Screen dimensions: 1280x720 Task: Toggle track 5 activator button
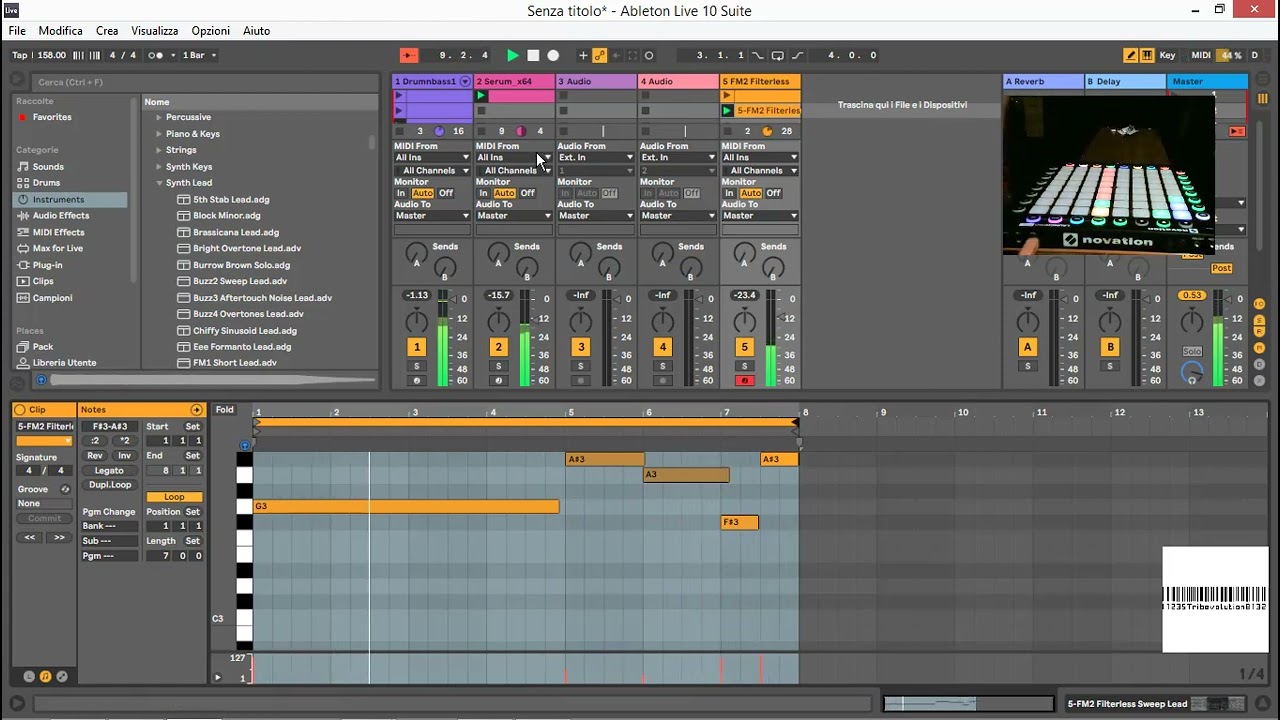[x=744, y=347]
